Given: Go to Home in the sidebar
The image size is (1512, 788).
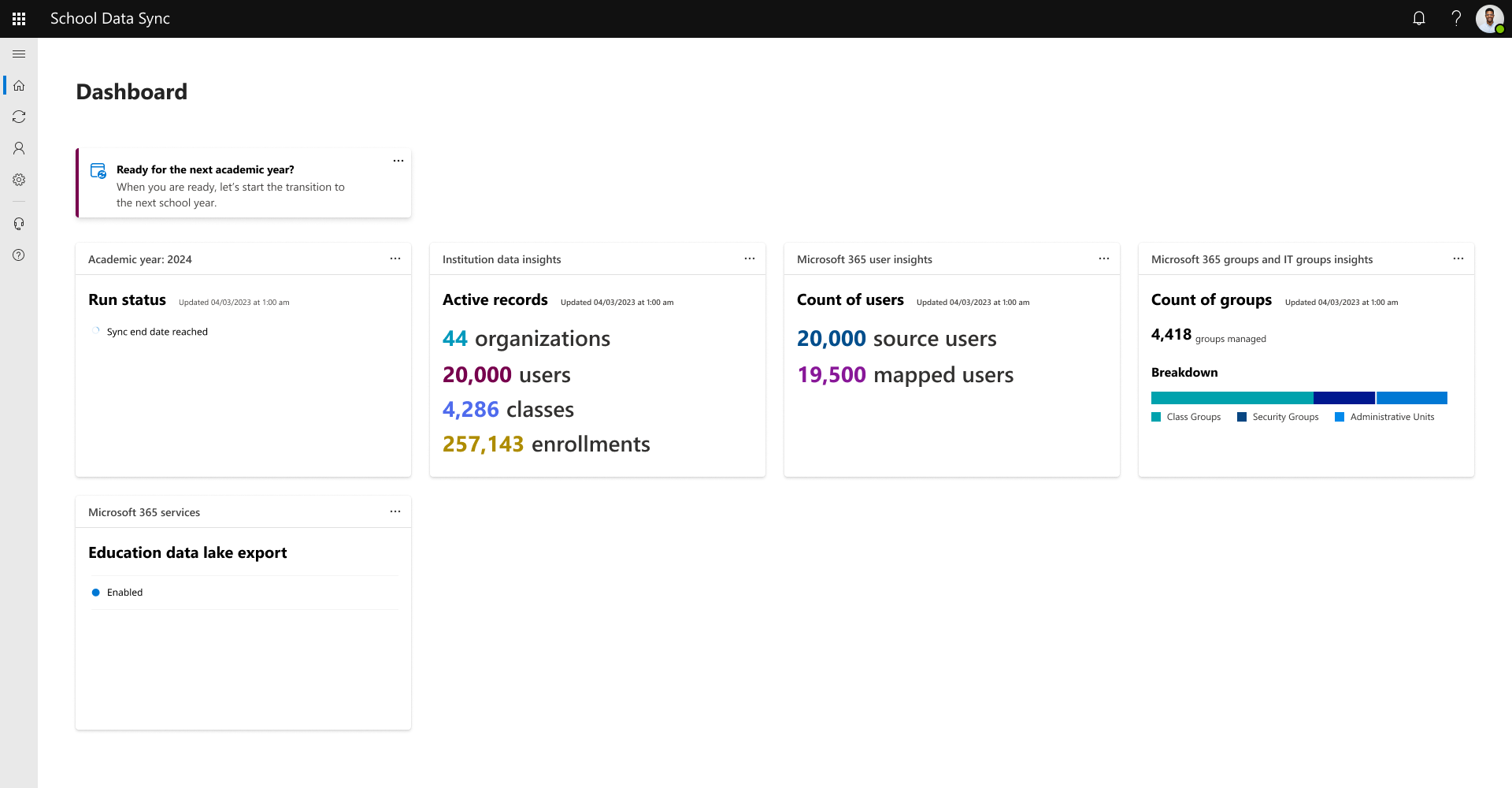Looking at the screenshot, I should click(19, 85).
